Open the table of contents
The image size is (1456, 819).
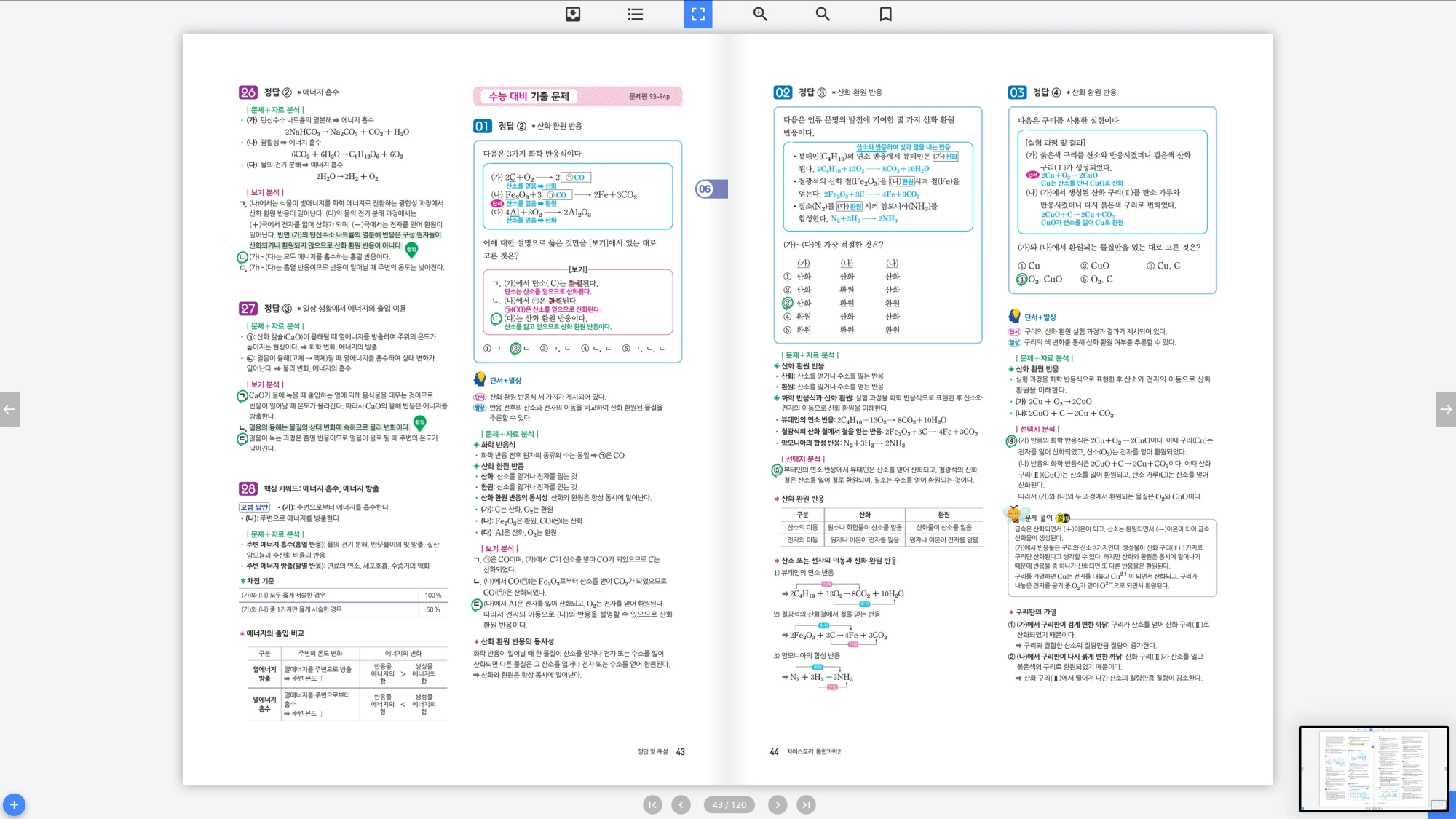(634, 14)
